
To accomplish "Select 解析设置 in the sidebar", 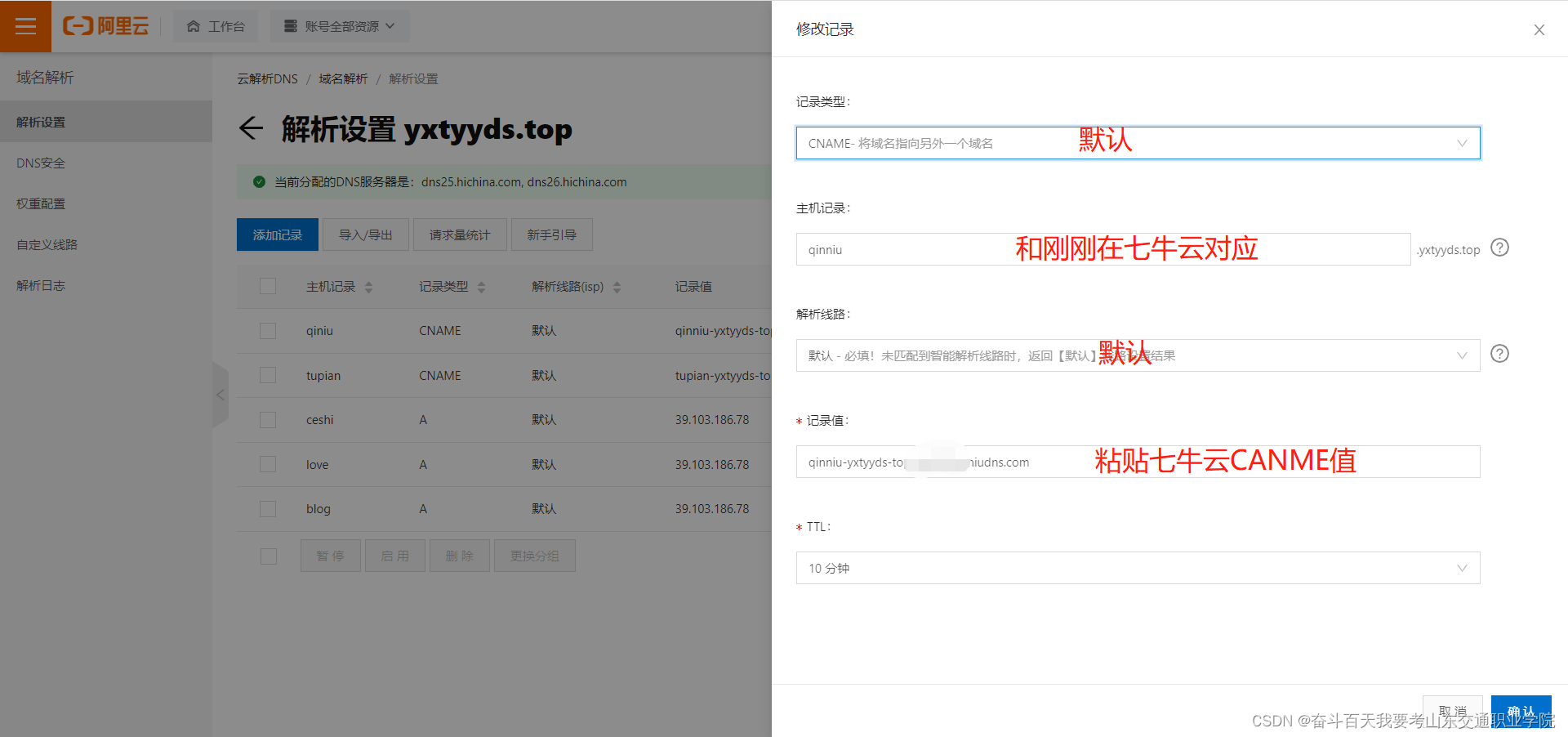I will 106,122.
